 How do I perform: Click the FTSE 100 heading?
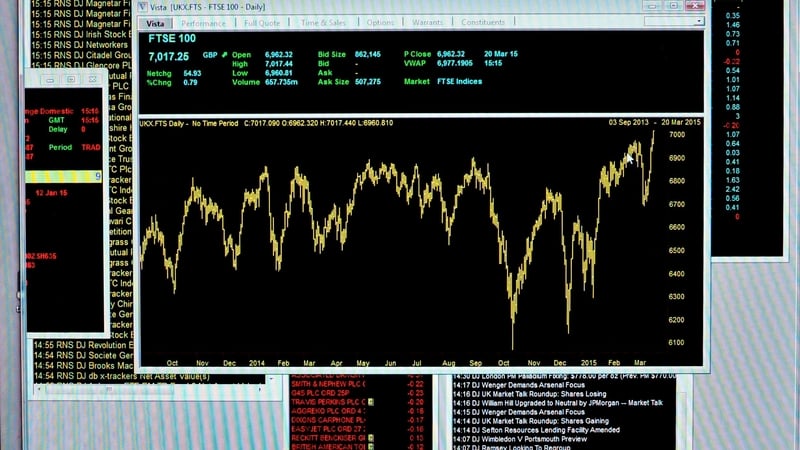click(172, 39)
